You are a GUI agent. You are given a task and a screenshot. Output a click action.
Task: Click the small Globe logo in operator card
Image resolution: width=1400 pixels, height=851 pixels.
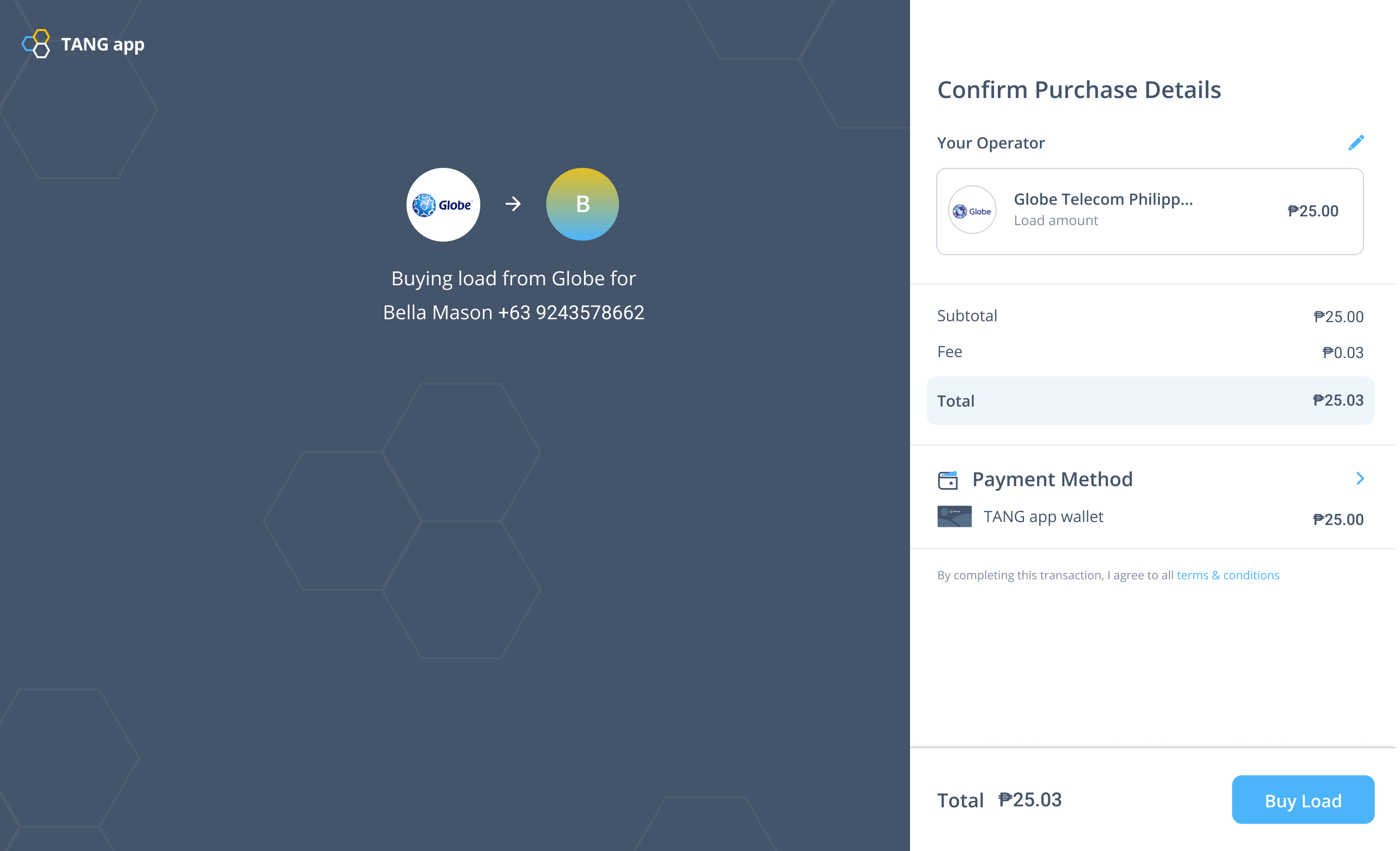pos(972,210)
